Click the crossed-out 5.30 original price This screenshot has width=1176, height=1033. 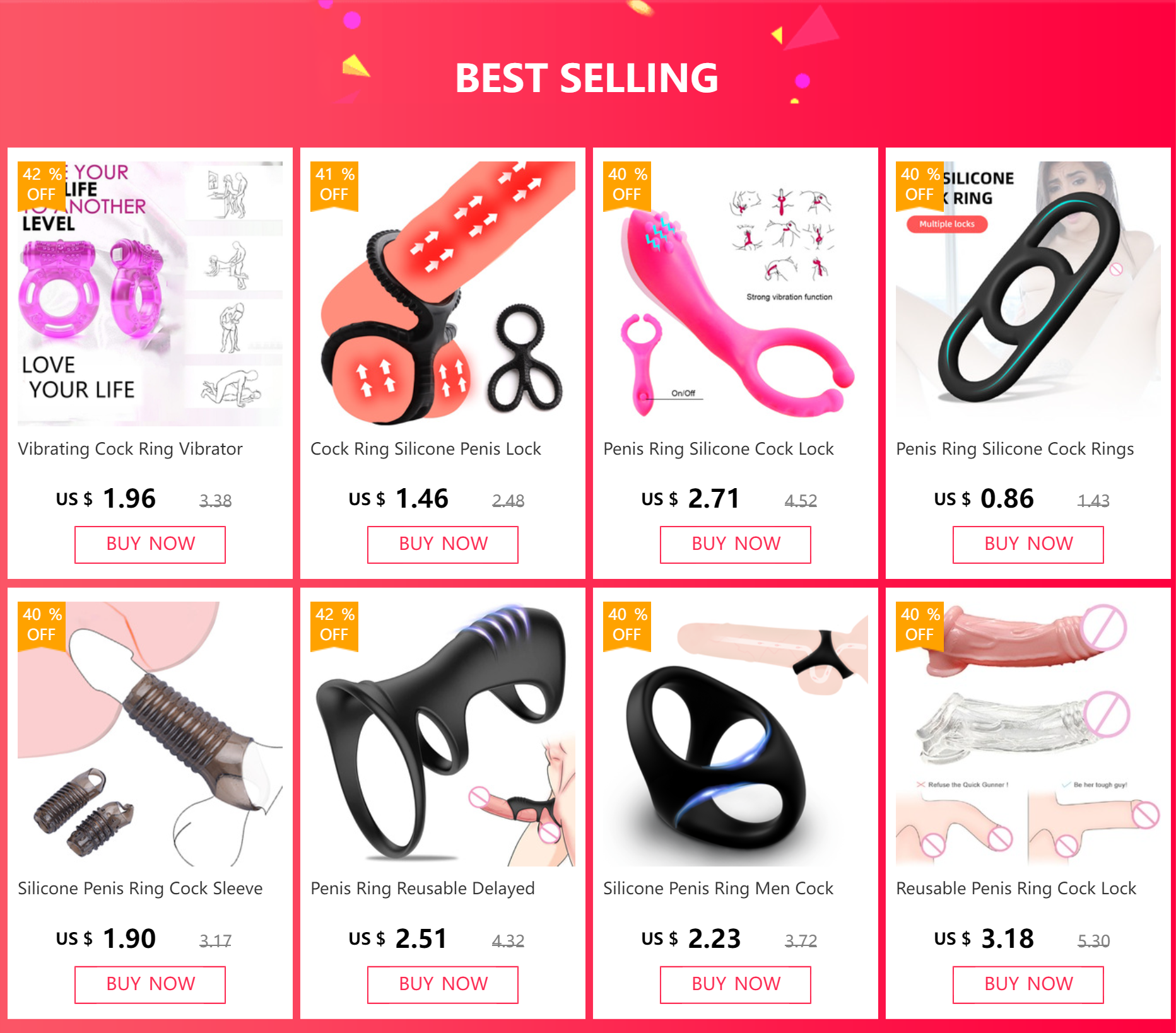[1093, 941]
